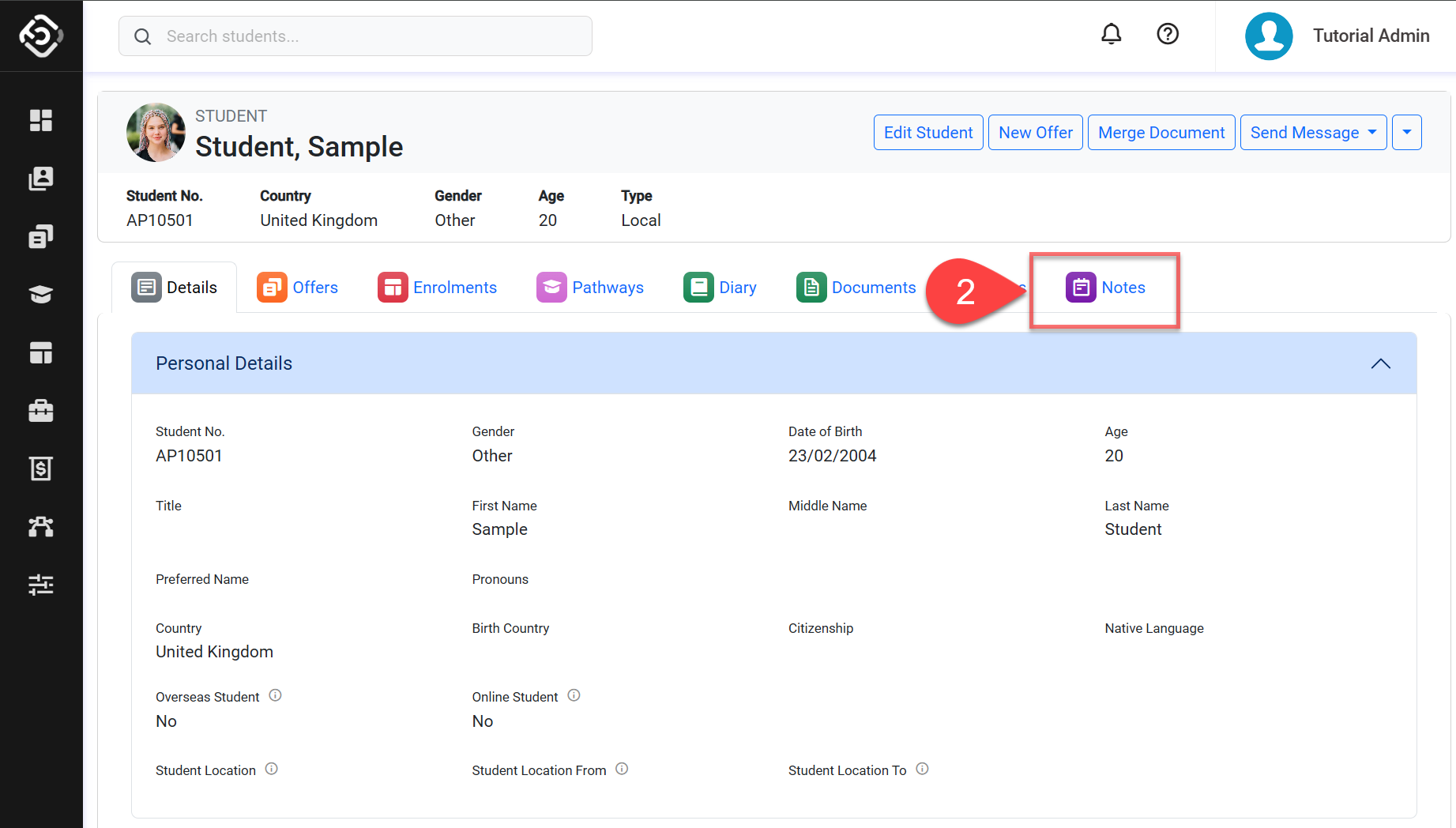Click the Online Student info icon
The image size is (1456, 828).
click(574, 695)
